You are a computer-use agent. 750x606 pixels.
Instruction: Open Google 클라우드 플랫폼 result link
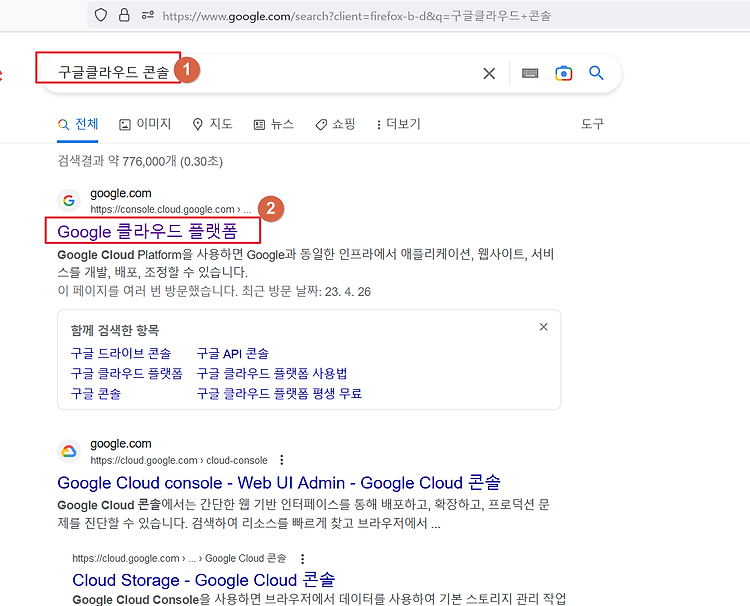147,231
